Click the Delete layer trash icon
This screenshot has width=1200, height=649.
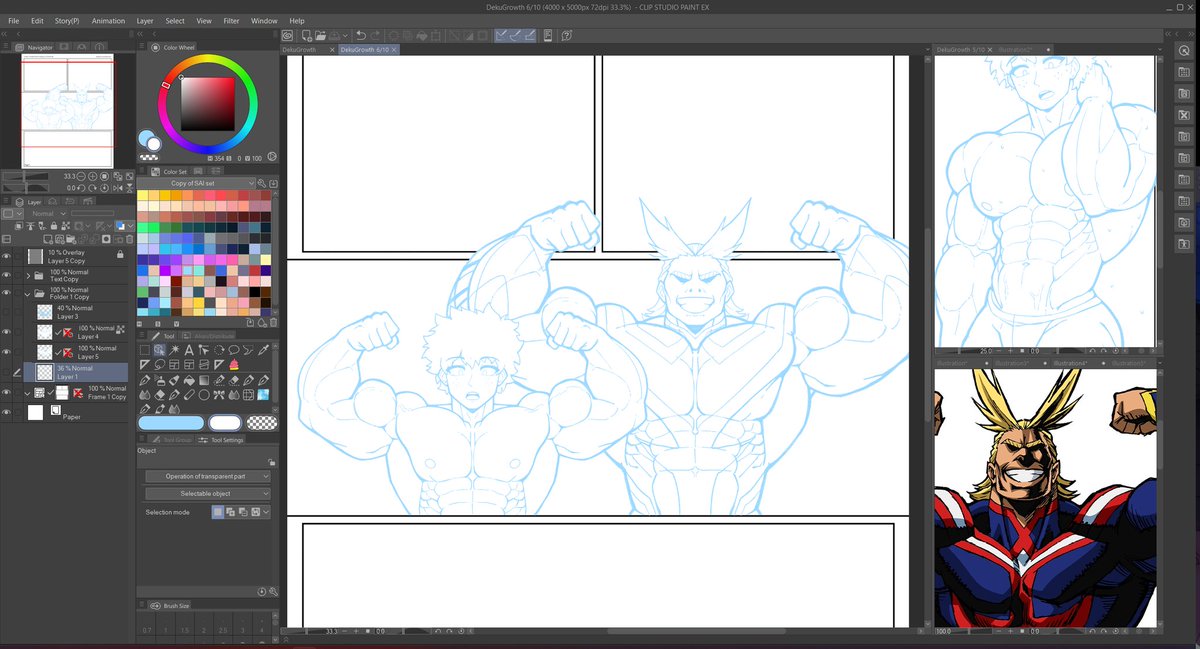129,239
